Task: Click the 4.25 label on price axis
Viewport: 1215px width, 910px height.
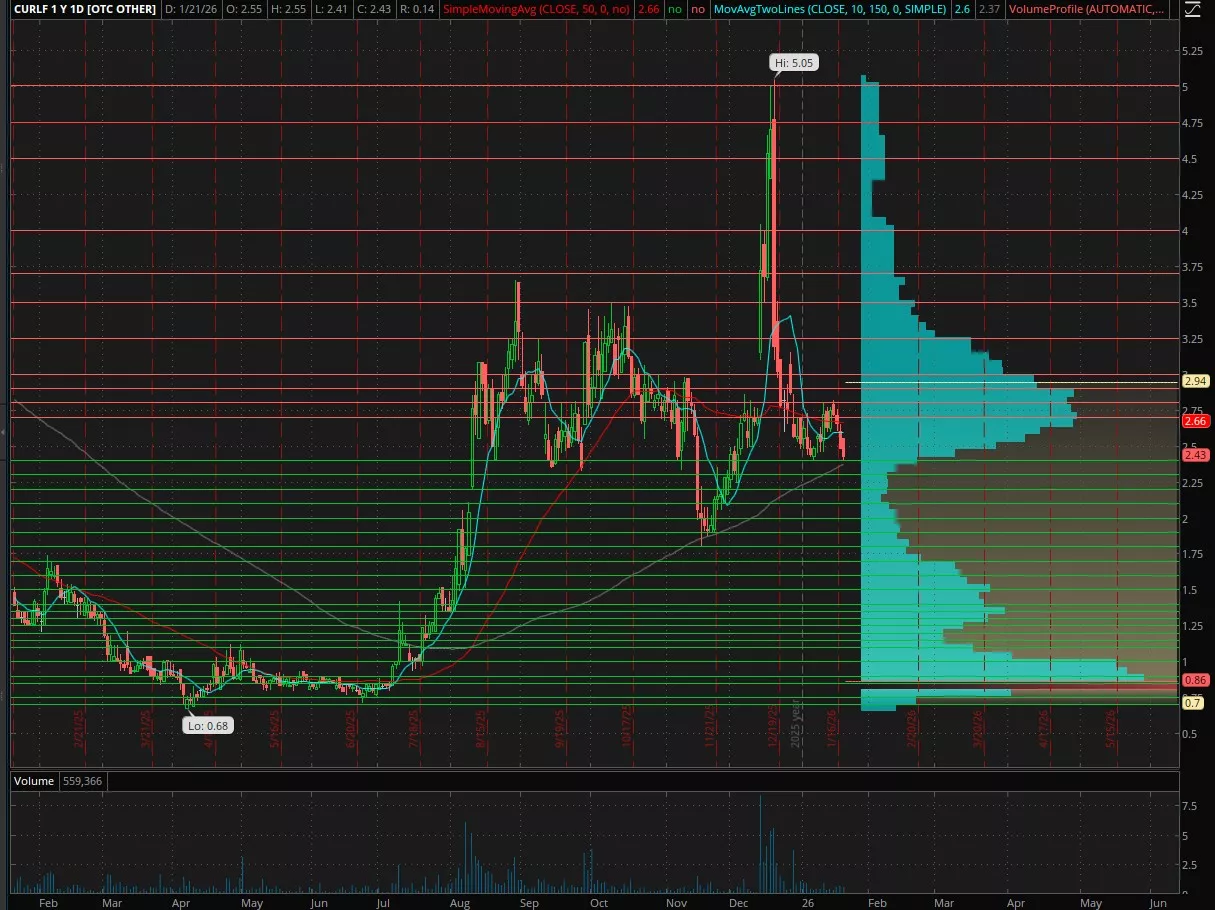Action: tap(1192, 195)
